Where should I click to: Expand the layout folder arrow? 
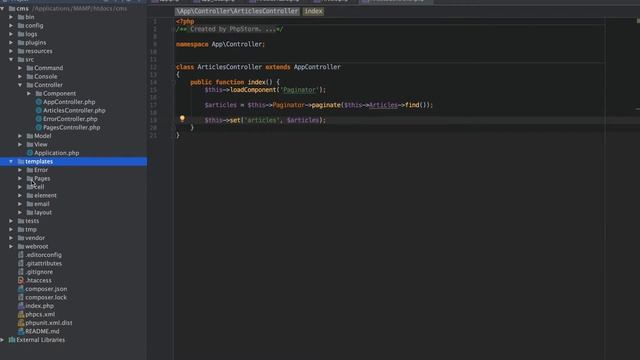pyautogui.click(x=20, y=213)
